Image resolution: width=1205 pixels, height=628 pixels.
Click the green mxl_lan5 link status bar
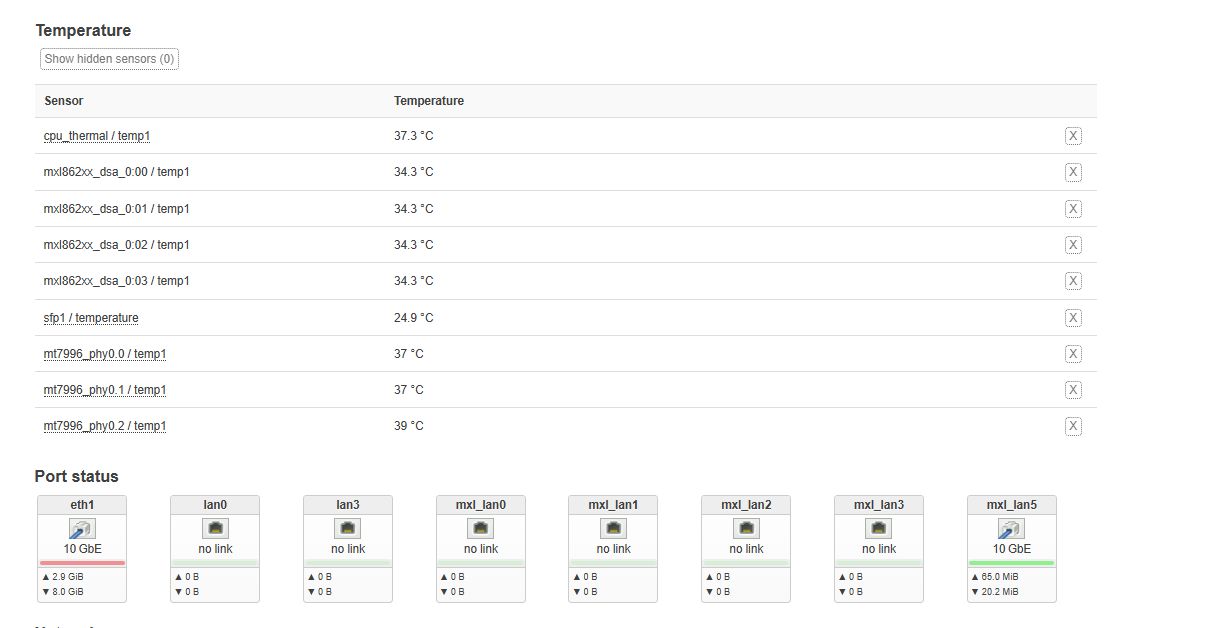[1012, 563]
